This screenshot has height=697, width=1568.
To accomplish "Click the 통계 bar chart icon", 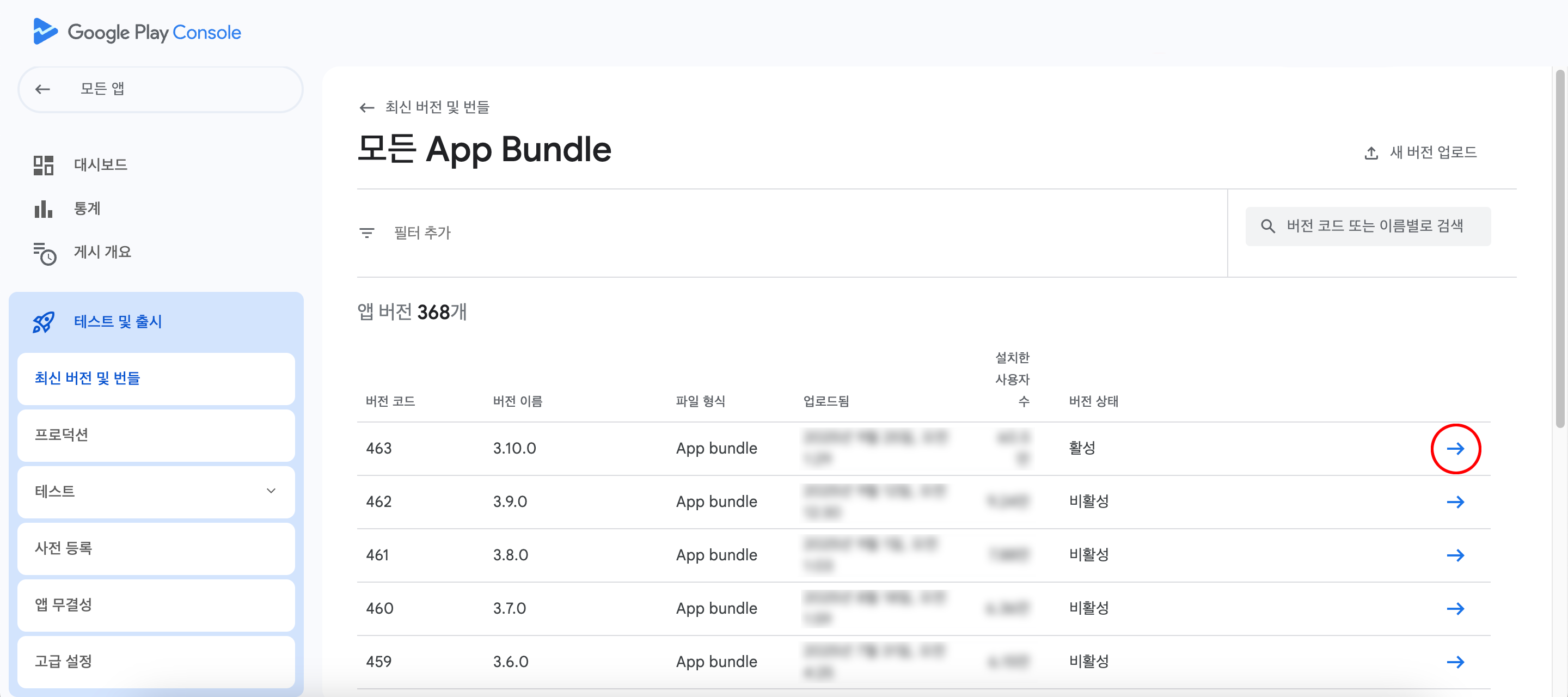I will pyautogui.click(x=43, y=209).
